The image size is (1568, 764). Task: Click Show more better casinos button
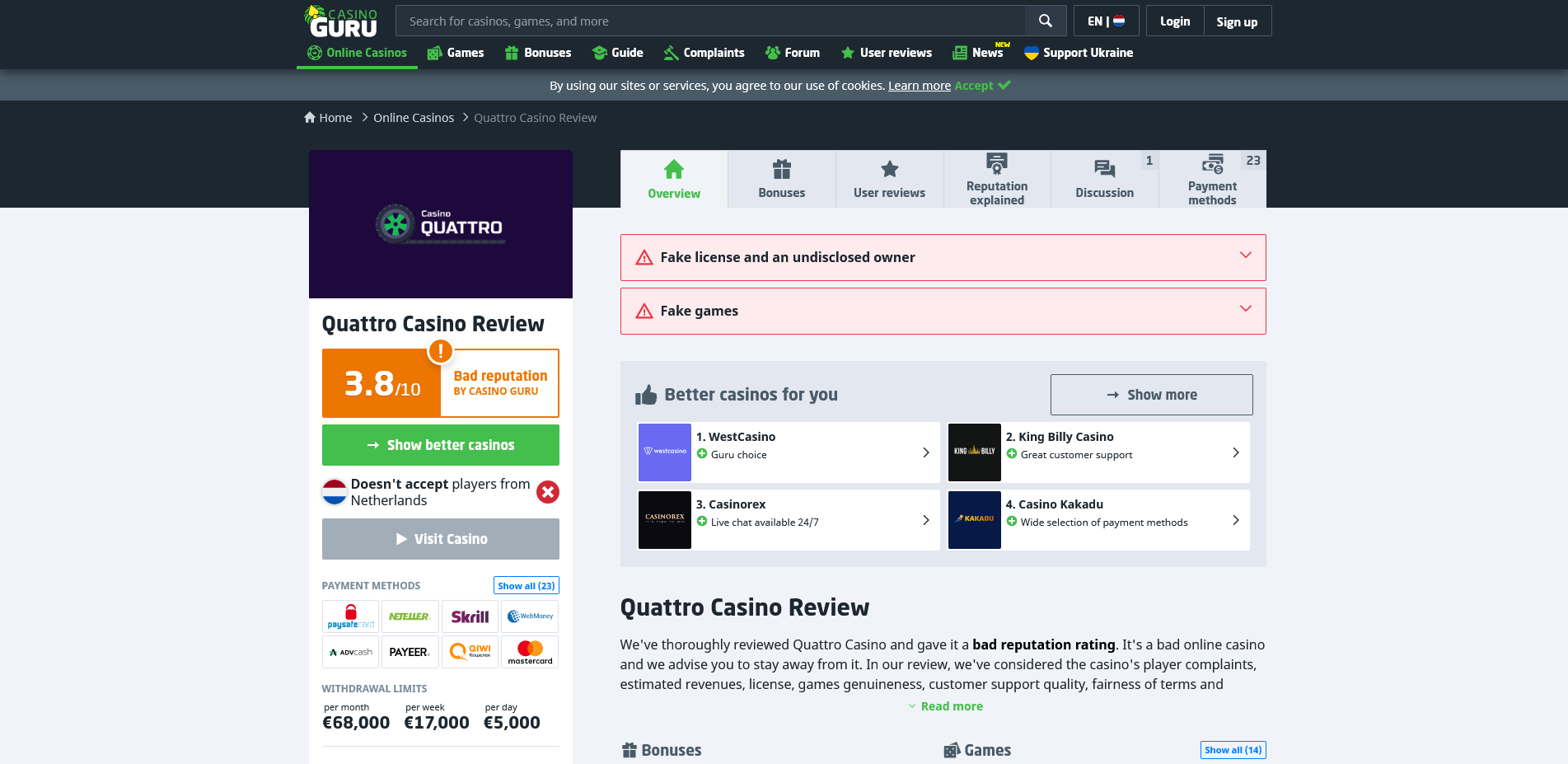[x=1152, y=395]
